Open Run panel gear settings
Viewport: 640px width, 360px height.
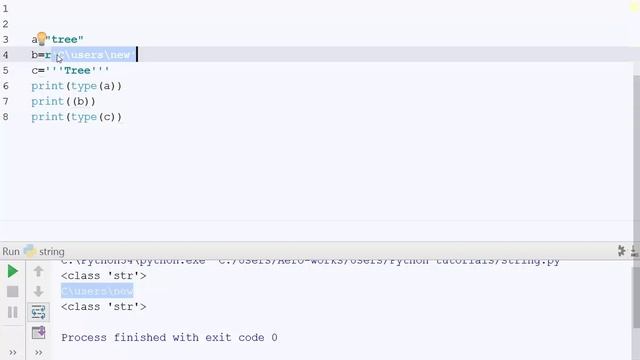coord(621,251)
